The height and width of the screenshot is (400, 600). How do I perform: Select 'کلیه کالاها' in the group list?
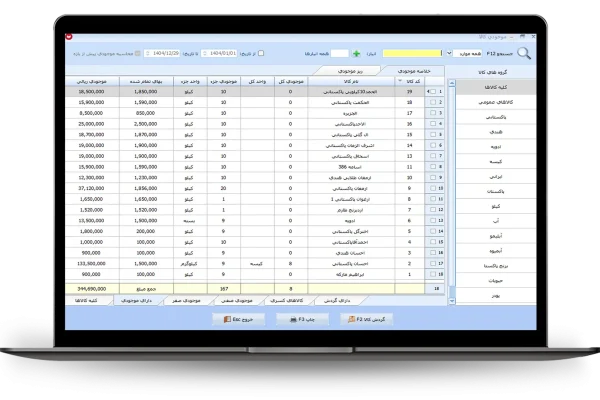pyautogui.click(x=496, y=87)
